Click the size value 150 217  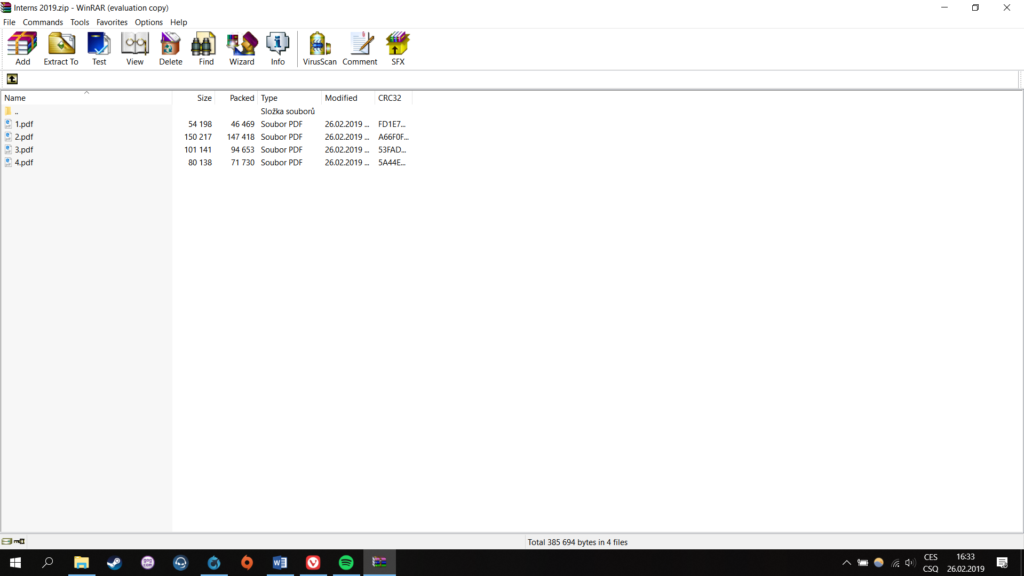(x=198, y=137)
